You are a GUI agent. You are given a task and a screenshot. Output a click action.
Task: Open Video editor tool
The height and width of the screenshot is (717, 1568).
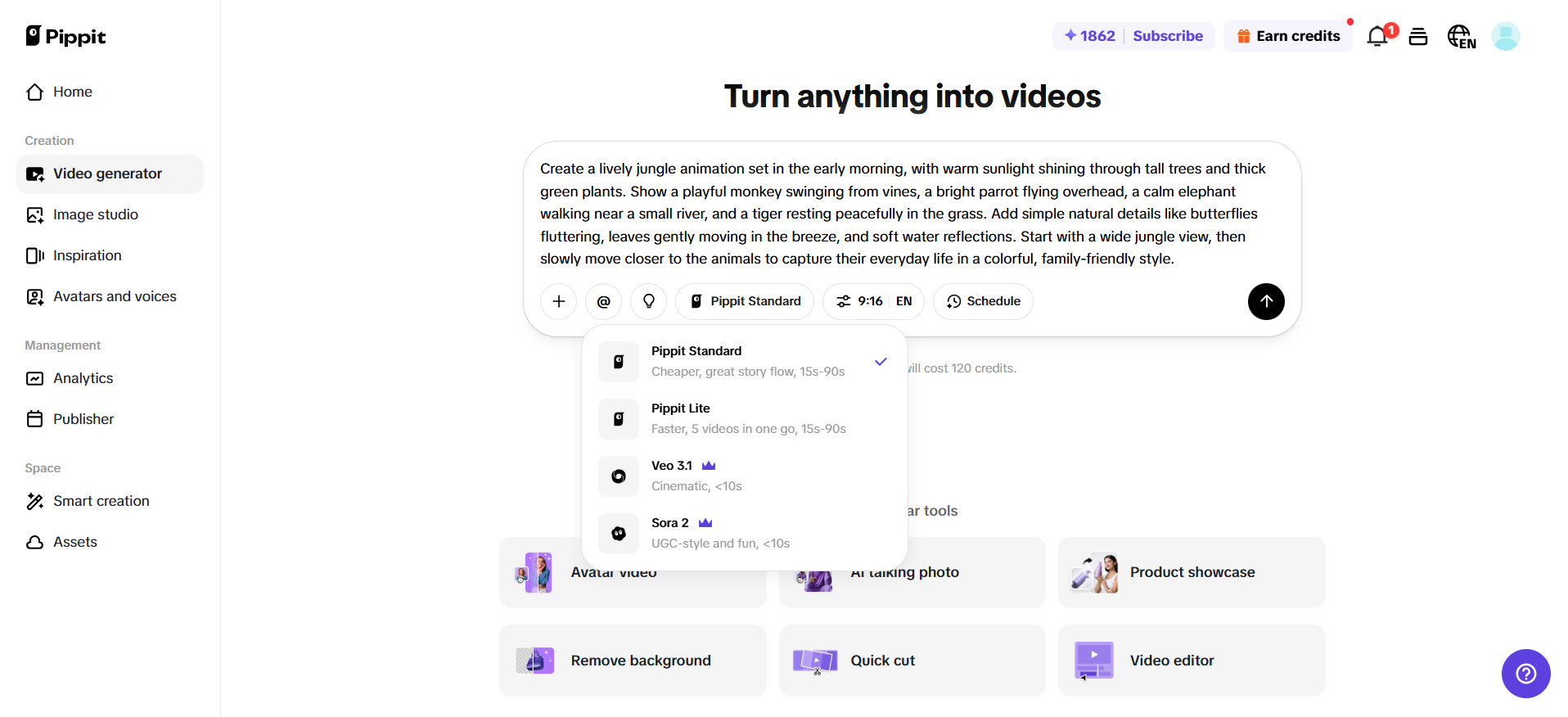[x=1192, y=661]
